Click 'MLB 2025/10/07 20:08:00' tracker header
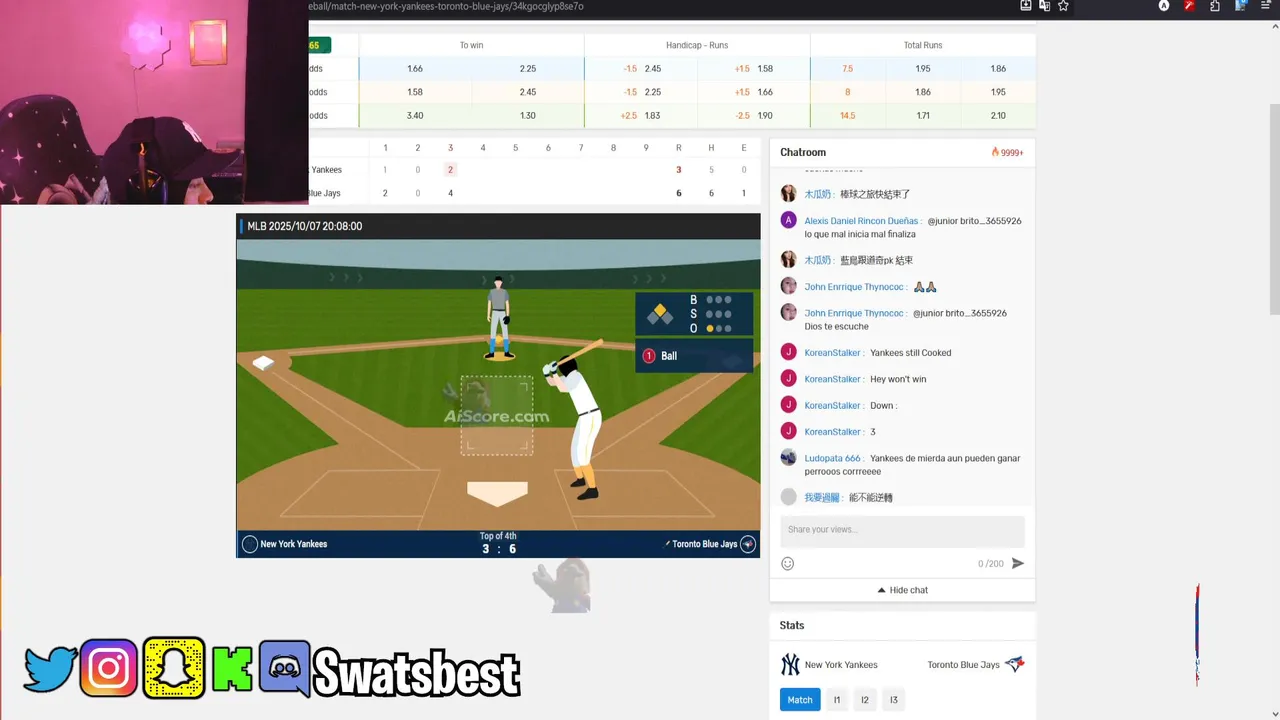 pos(305,226)
